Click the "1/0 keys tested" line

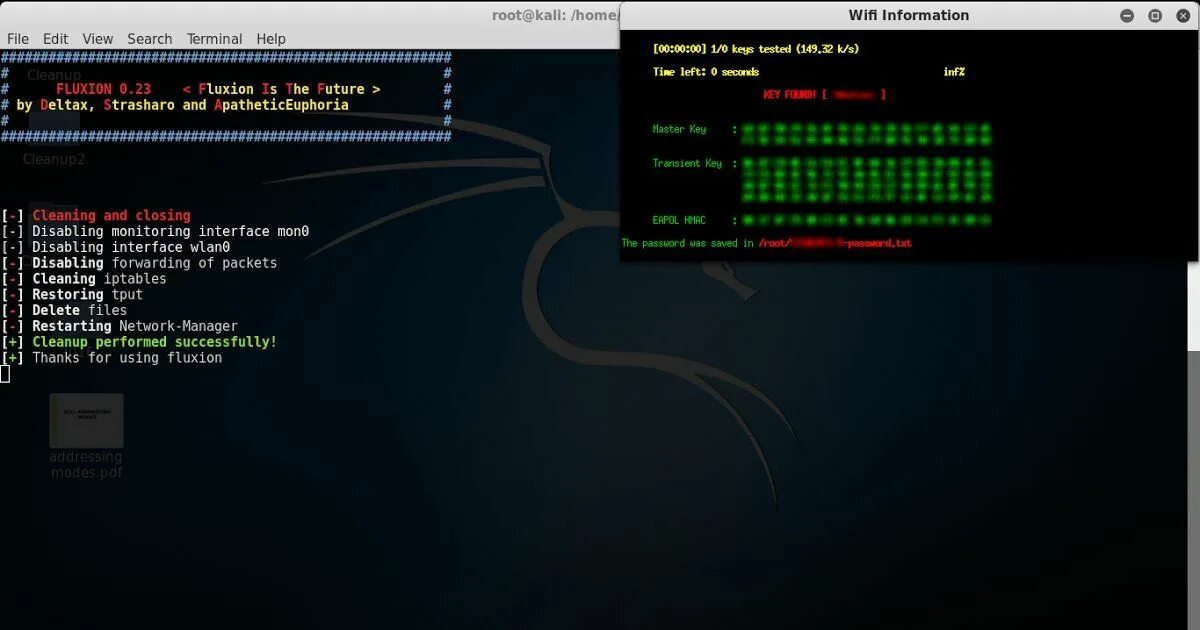(756, 49)
